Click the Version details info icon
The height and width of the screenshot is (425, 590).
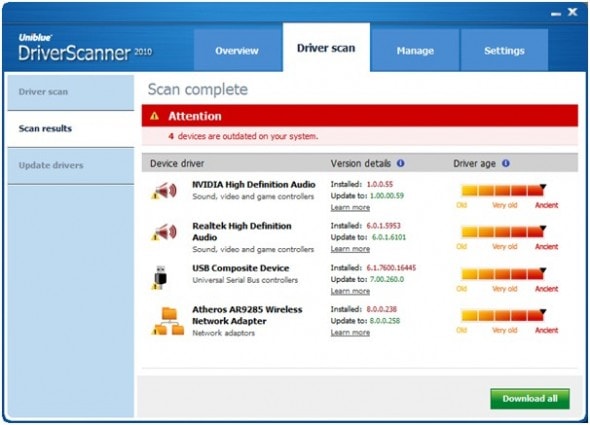[401, 163]
